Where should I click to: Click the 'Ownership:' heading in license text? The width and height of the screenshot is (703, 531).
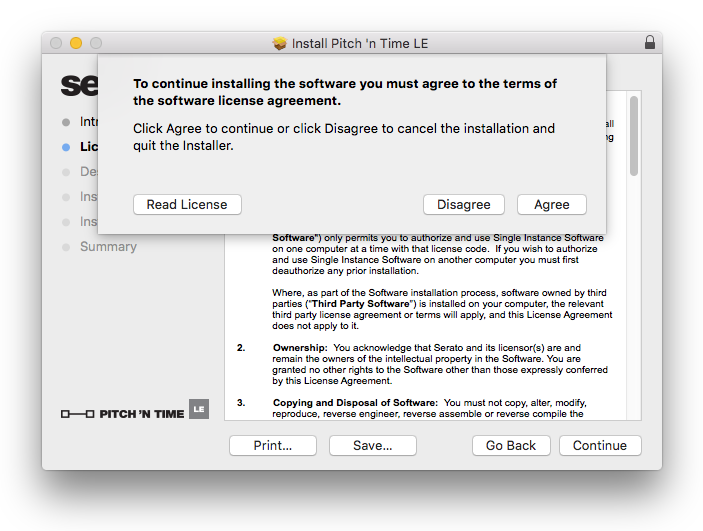point(300,348)
